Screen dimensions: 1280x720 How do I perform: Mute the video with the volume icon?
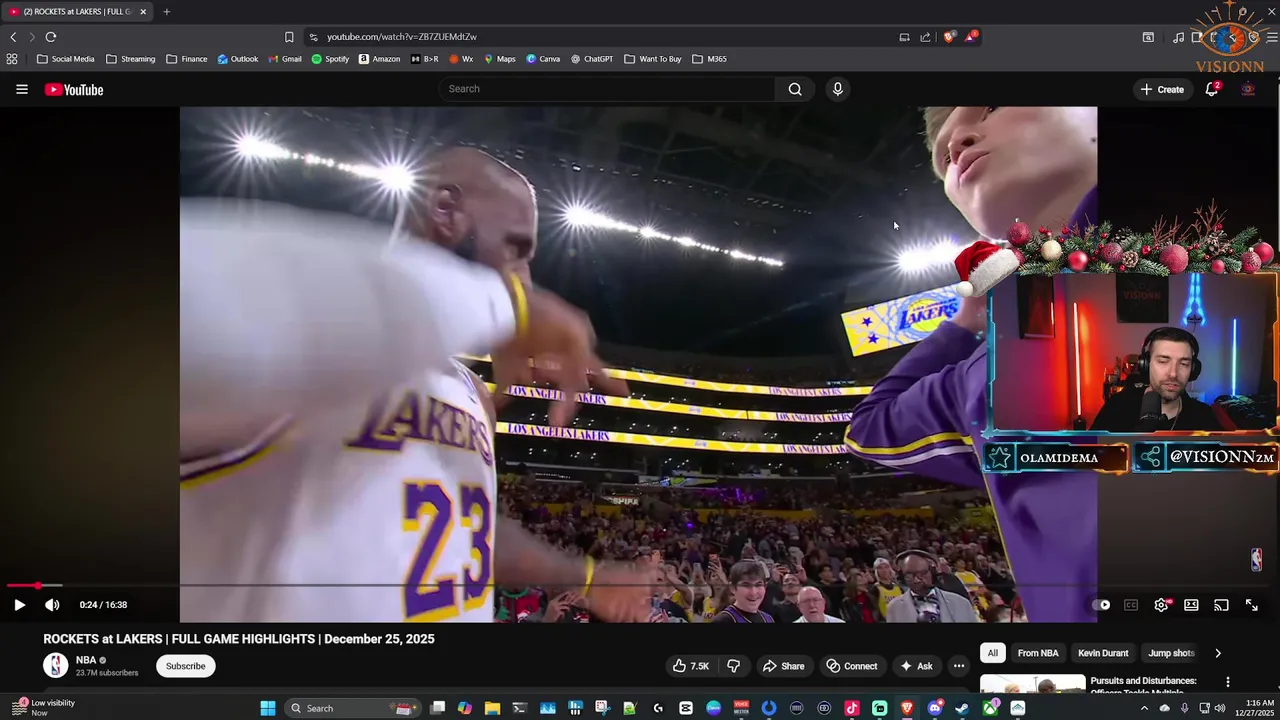[52, 605]
